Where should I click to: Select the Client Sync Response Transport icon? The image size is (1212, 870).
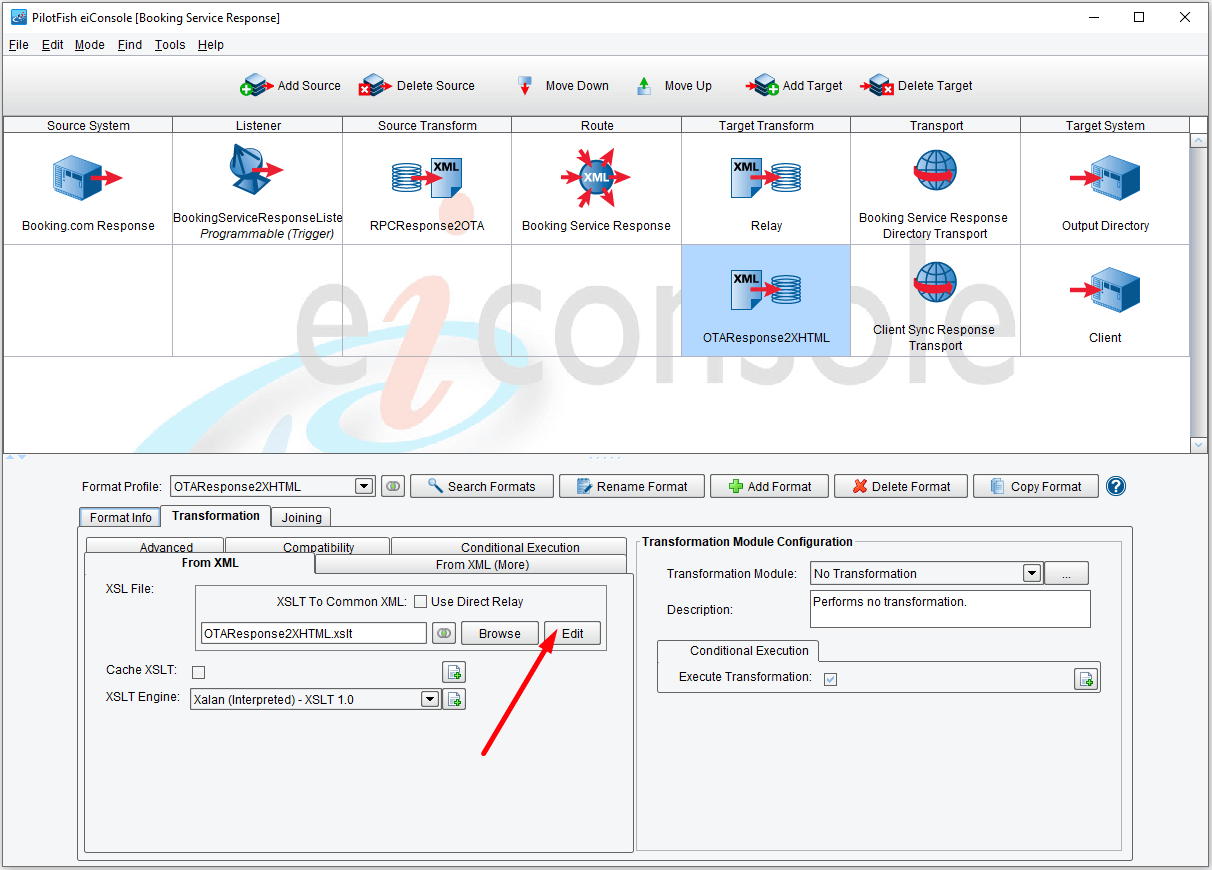tap(935, 284)
